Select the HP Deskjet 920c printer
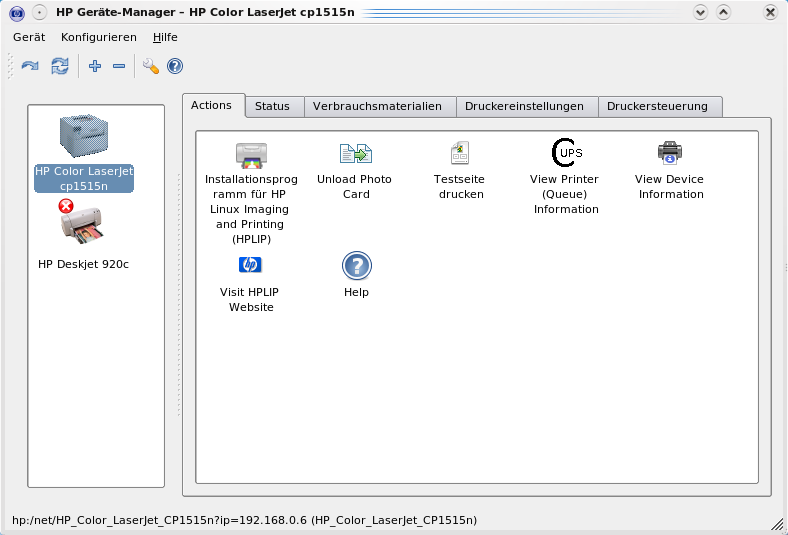This screenshot has height=535, width=788. 83,235
